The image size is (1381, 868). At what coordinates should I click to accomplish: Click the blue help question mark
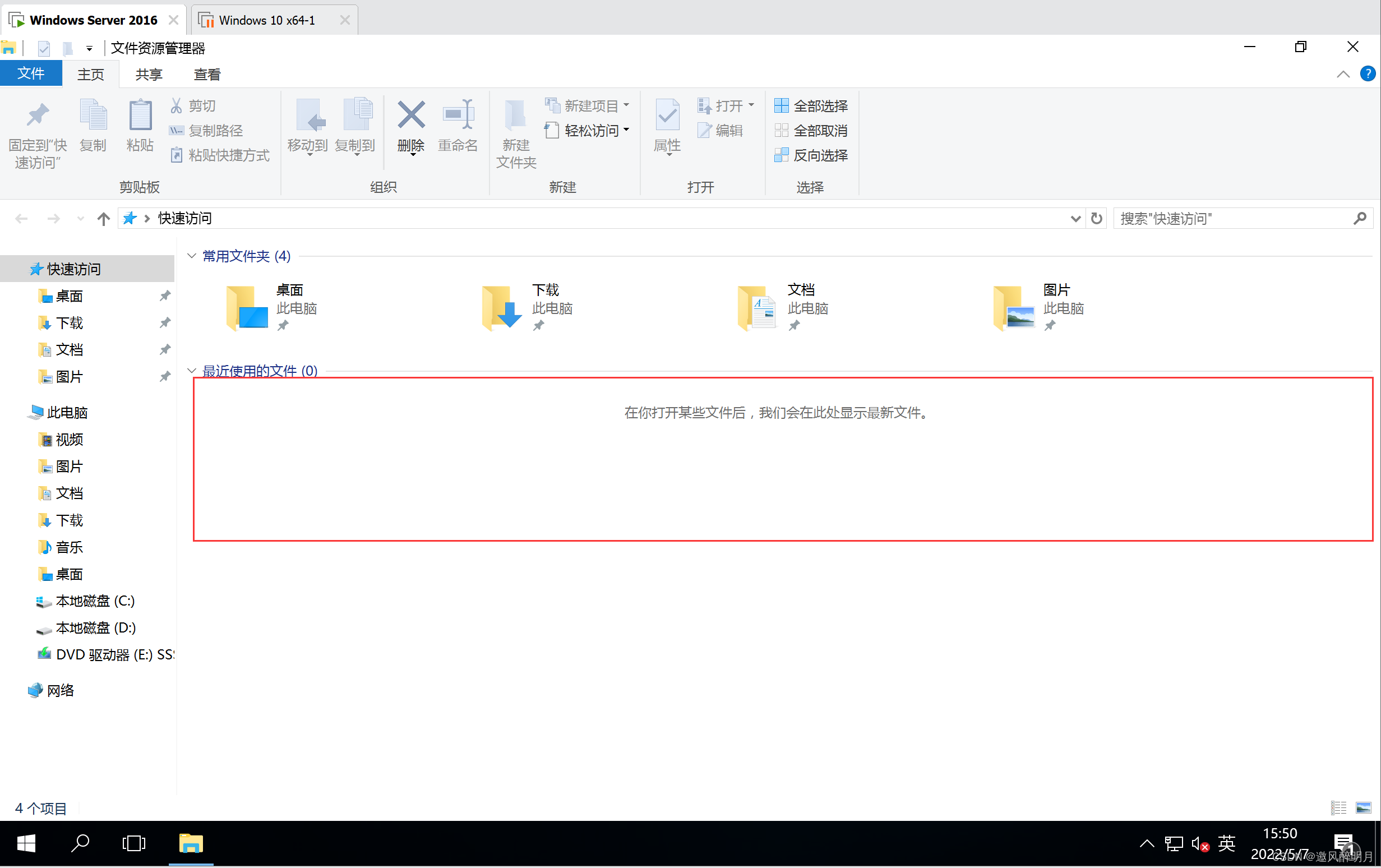1367,74
